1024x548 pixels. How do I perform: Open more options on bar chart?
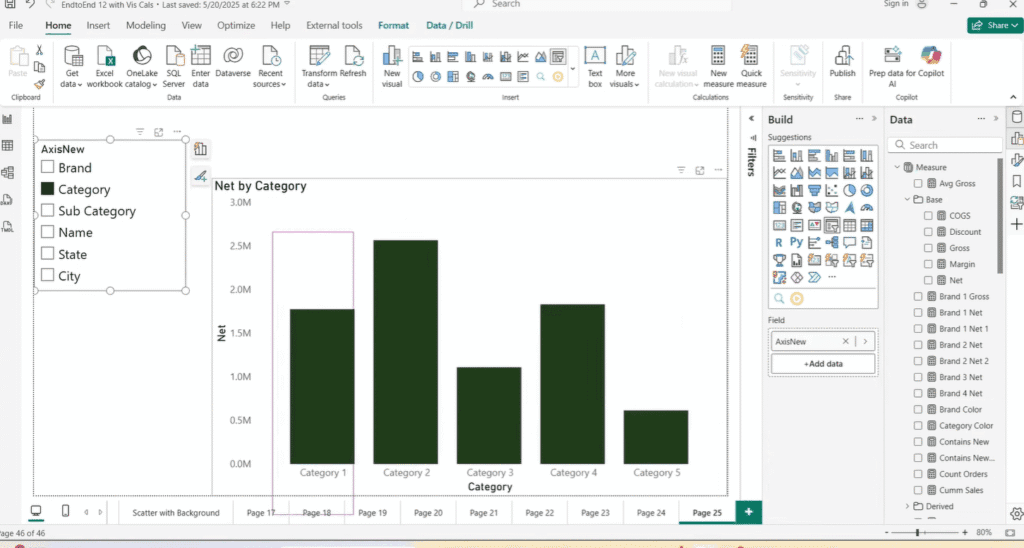[x=718, y=170]
